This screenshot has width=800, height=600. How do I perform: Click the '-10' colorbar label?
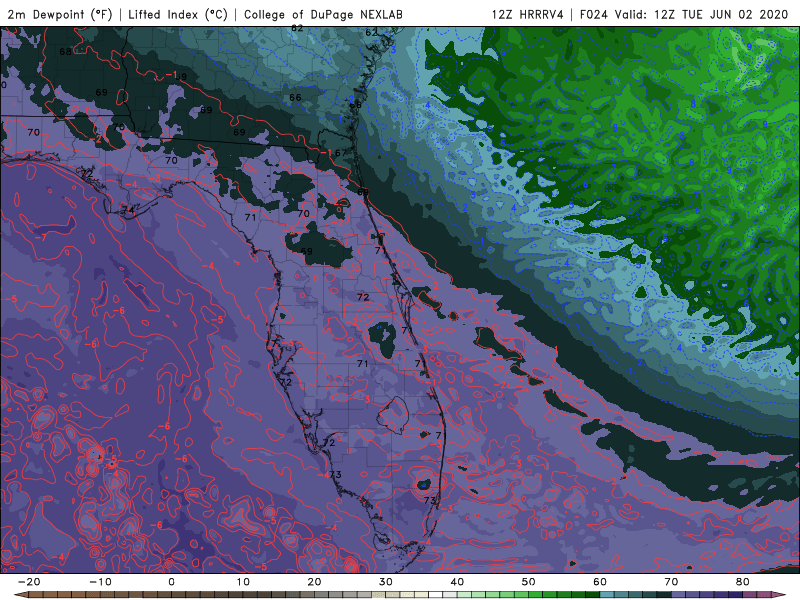coord(100,582)
